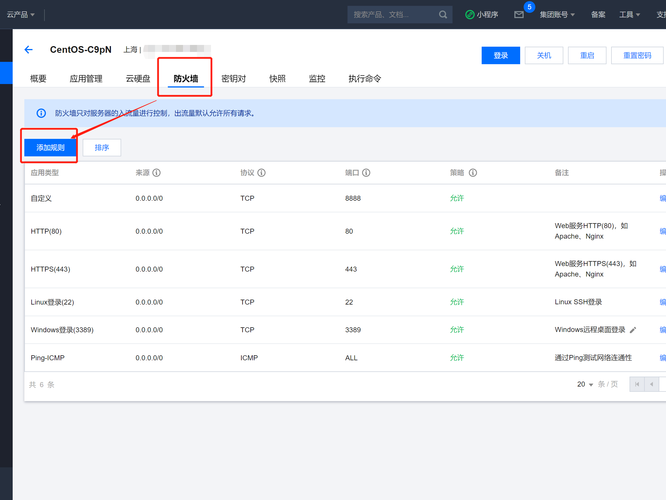Click the info icon next to 来源
The height and width of the screenshot is (500, 666).
pos(156,173)
